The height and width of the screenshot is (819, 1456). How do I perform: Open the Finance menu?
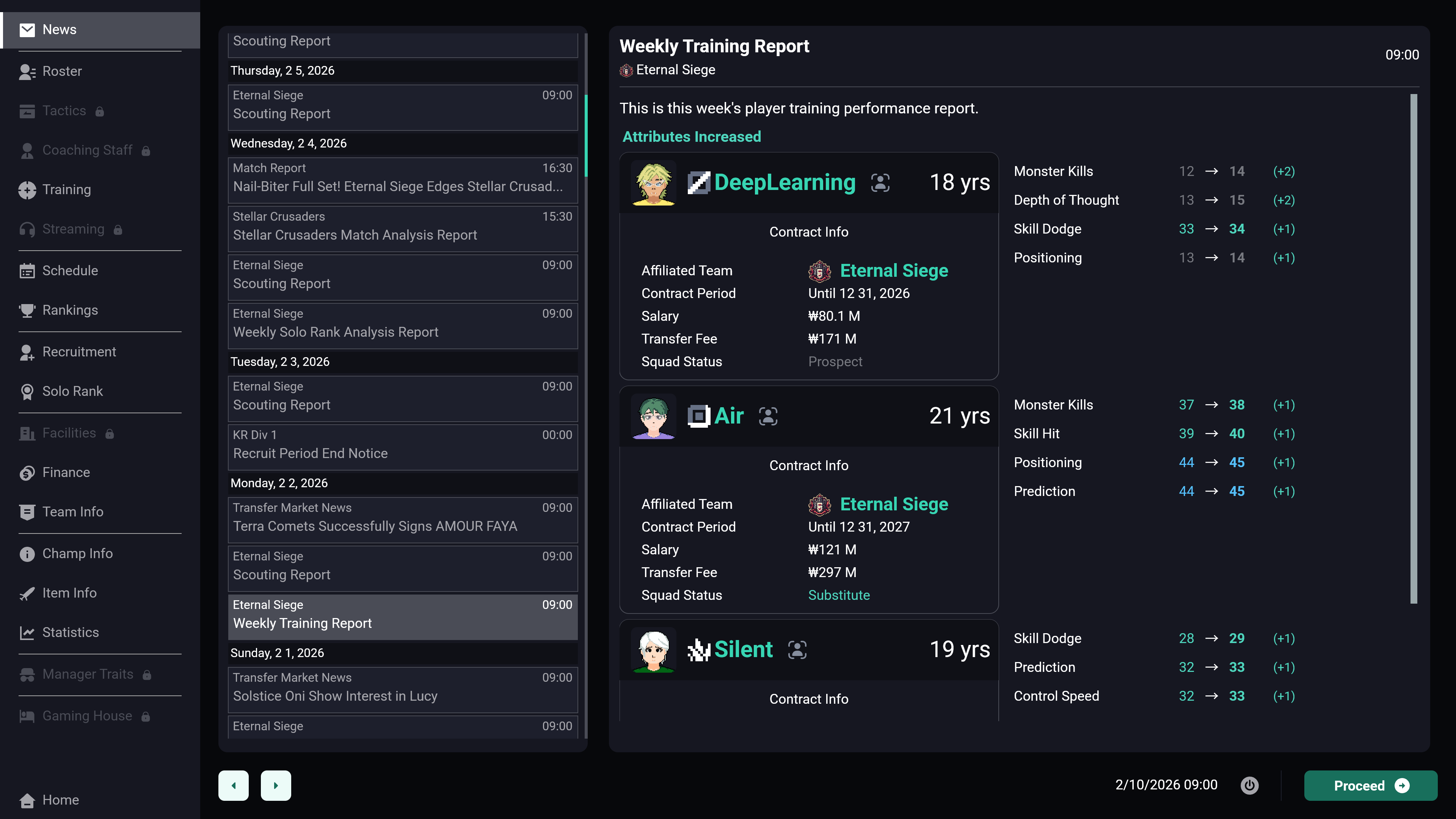pos(100,472)
